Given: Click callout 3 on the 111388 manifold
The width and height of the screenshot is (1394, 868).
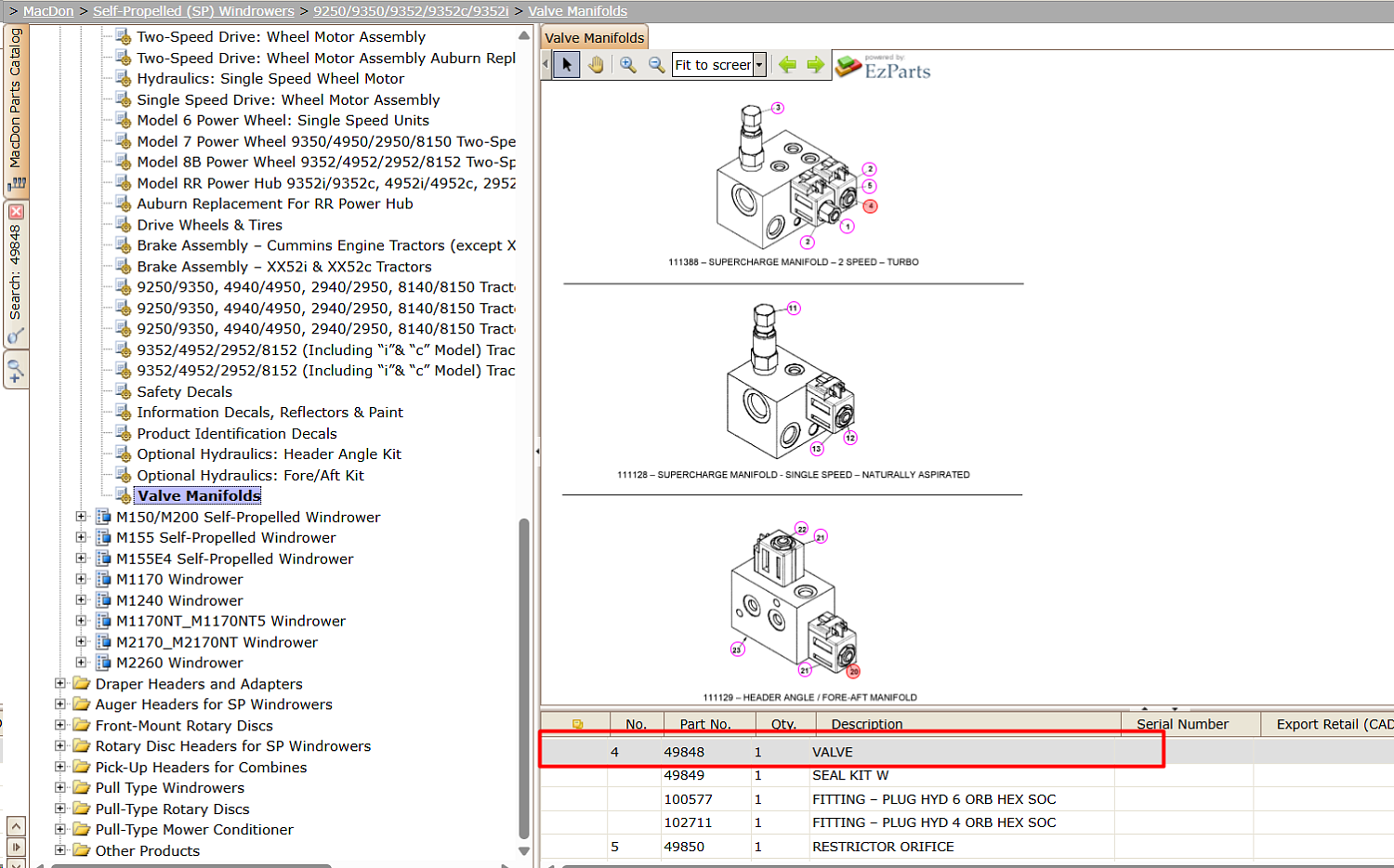Looking at the screenshot, I should tap(778, 108).
